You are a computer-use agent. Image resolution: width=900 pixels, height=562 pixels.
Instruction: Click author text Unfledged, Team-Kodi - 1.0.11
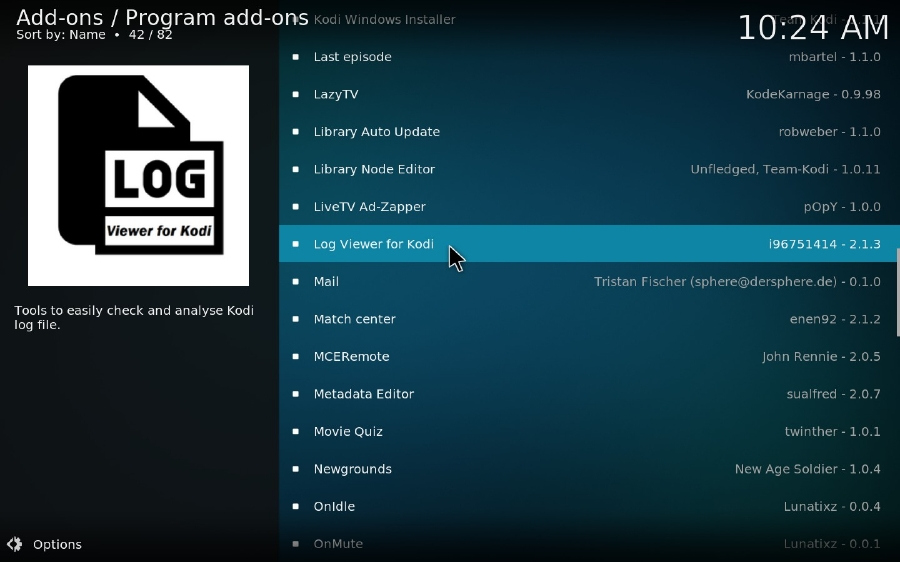[785, 169]
